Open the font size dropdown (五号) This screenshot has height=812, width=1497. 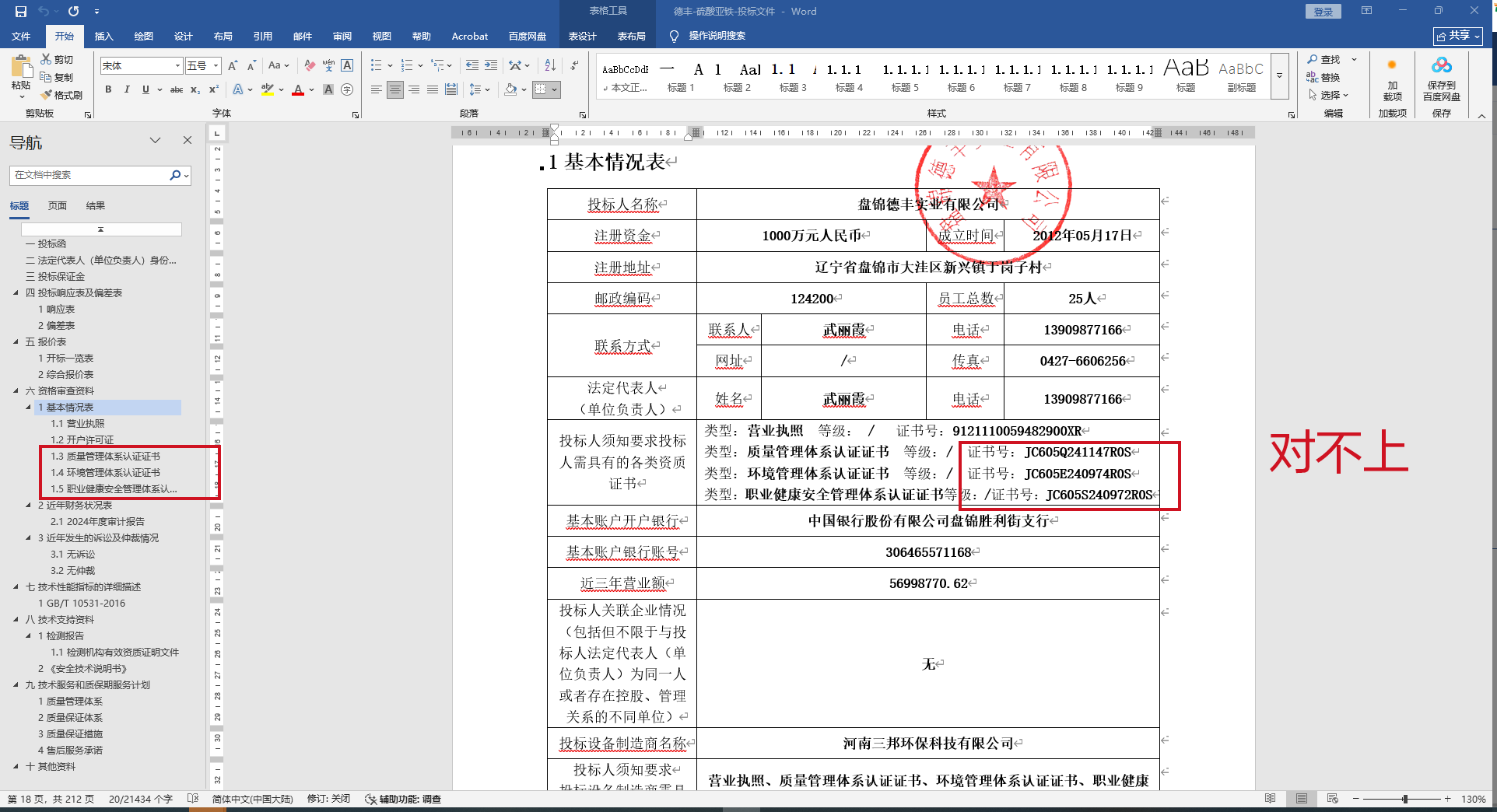[216, 66]
